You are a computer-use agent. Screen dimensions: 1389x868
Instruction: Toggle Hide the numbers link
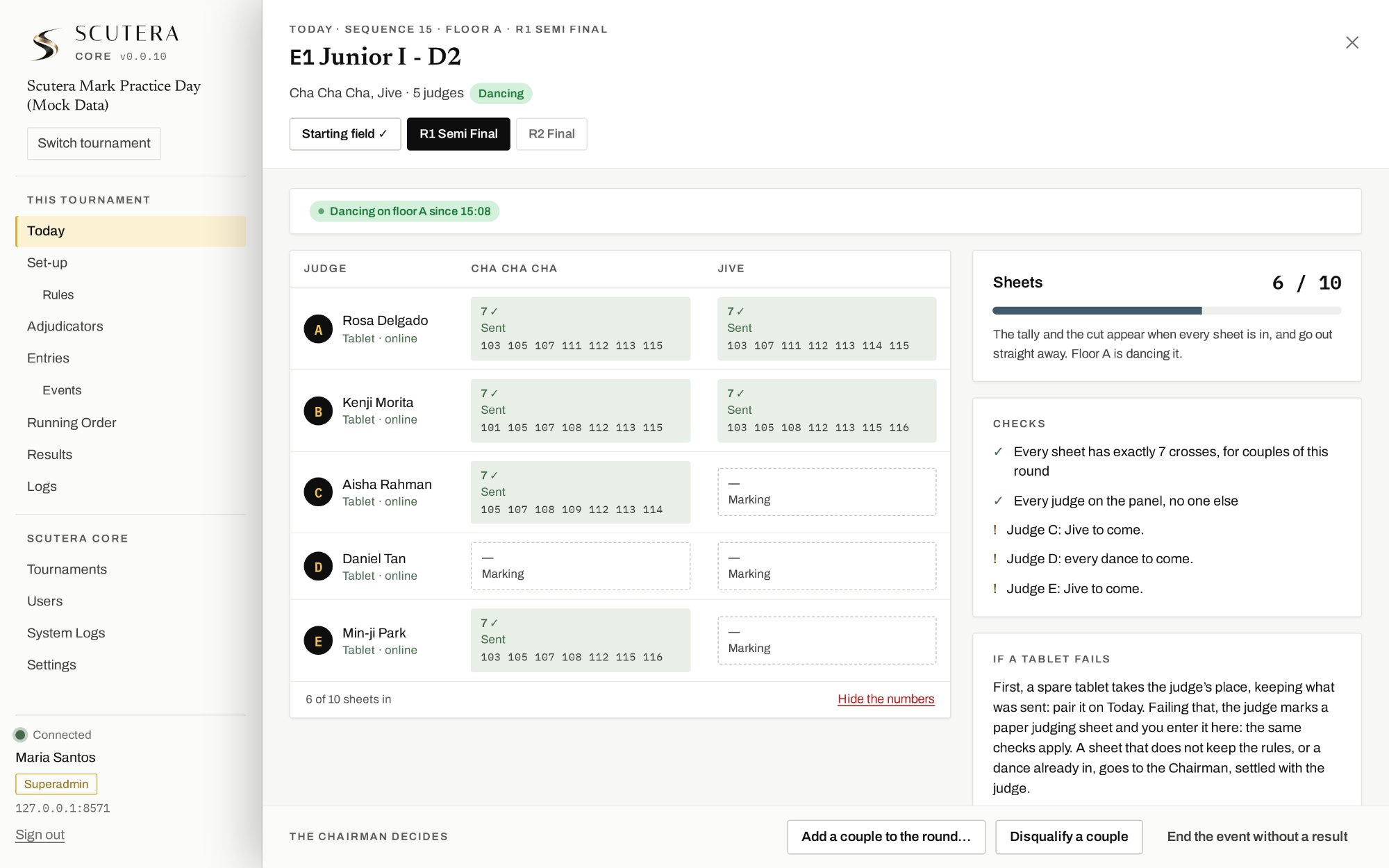point(885,699)
